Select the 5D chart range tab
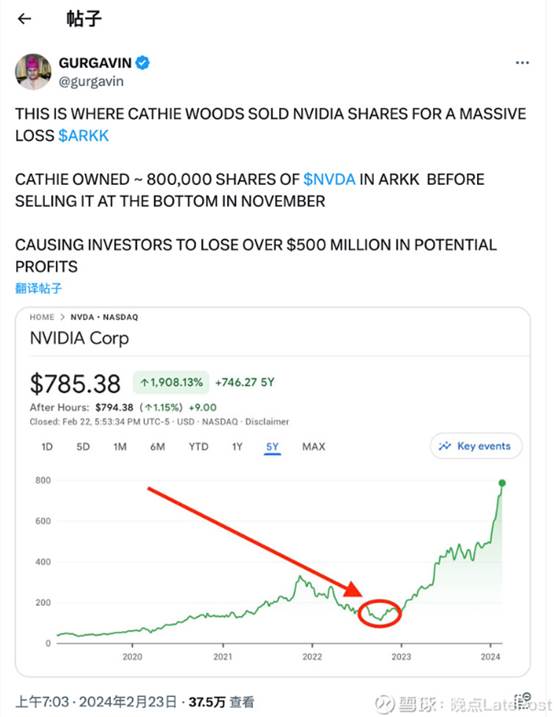This screenshot has width=554, height=717. [x=83, y=446]
